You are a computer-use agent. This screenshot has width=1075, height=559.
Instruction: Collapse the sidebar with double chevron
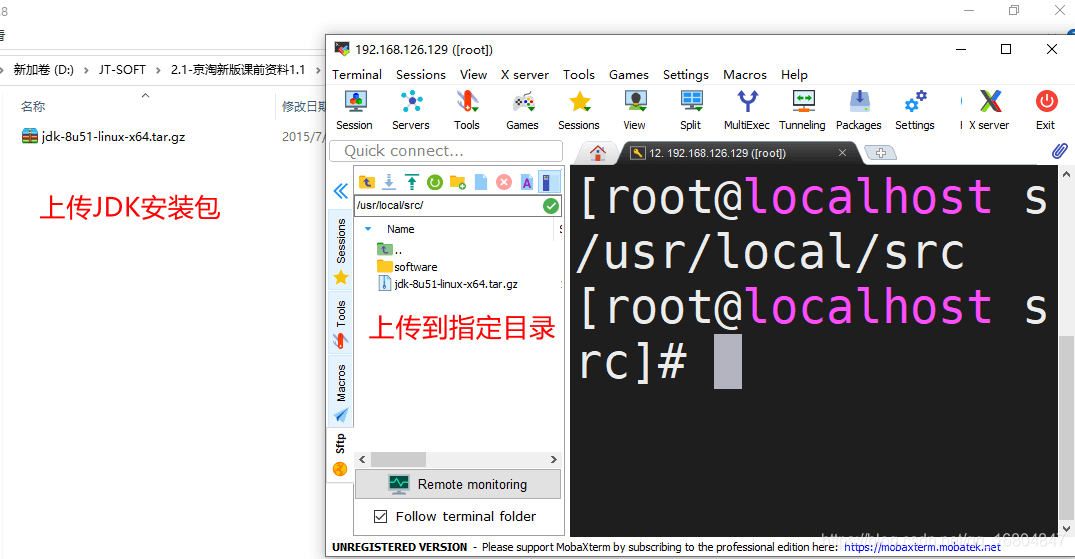[341, 191]
